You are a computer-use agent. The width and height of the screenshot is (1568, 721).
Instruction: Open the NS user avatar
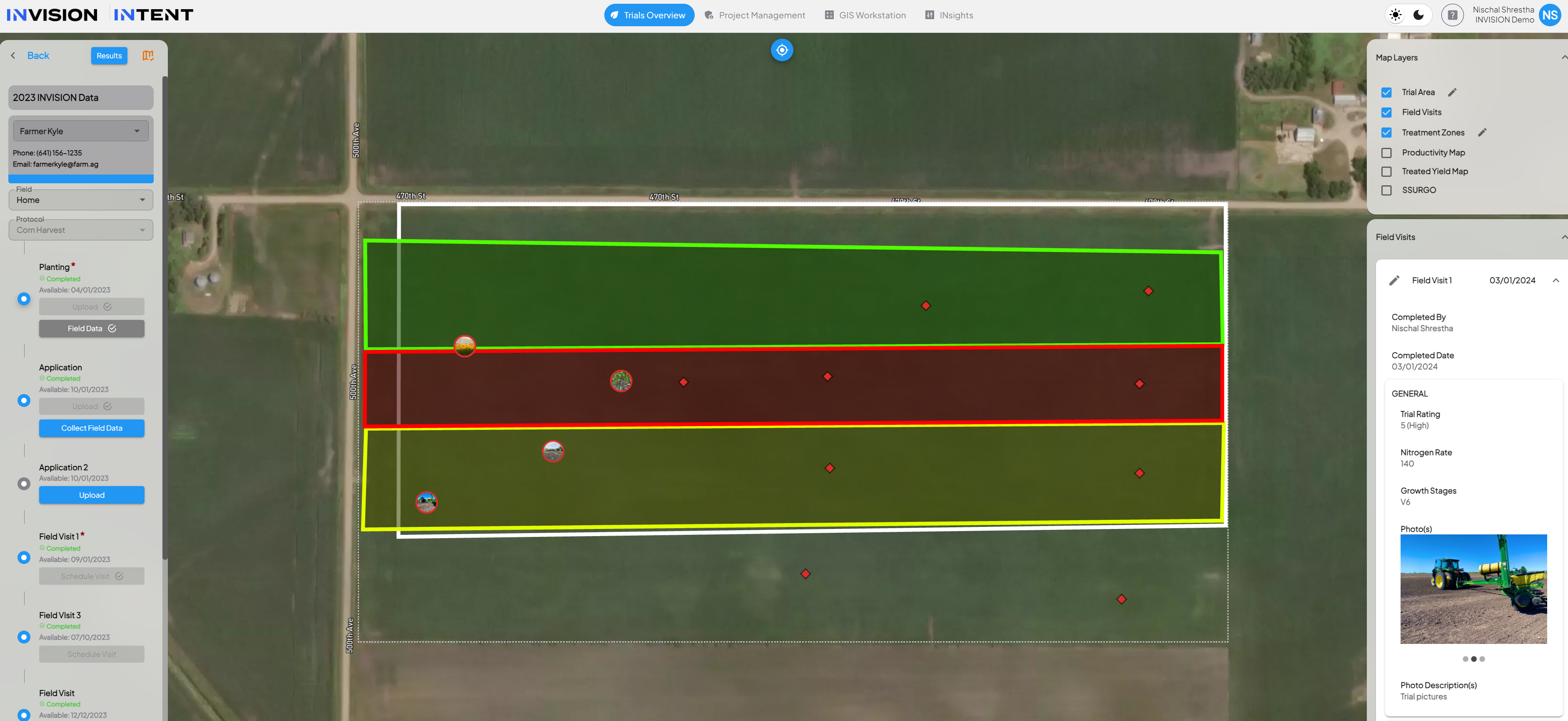click(x=1550, y=15)
